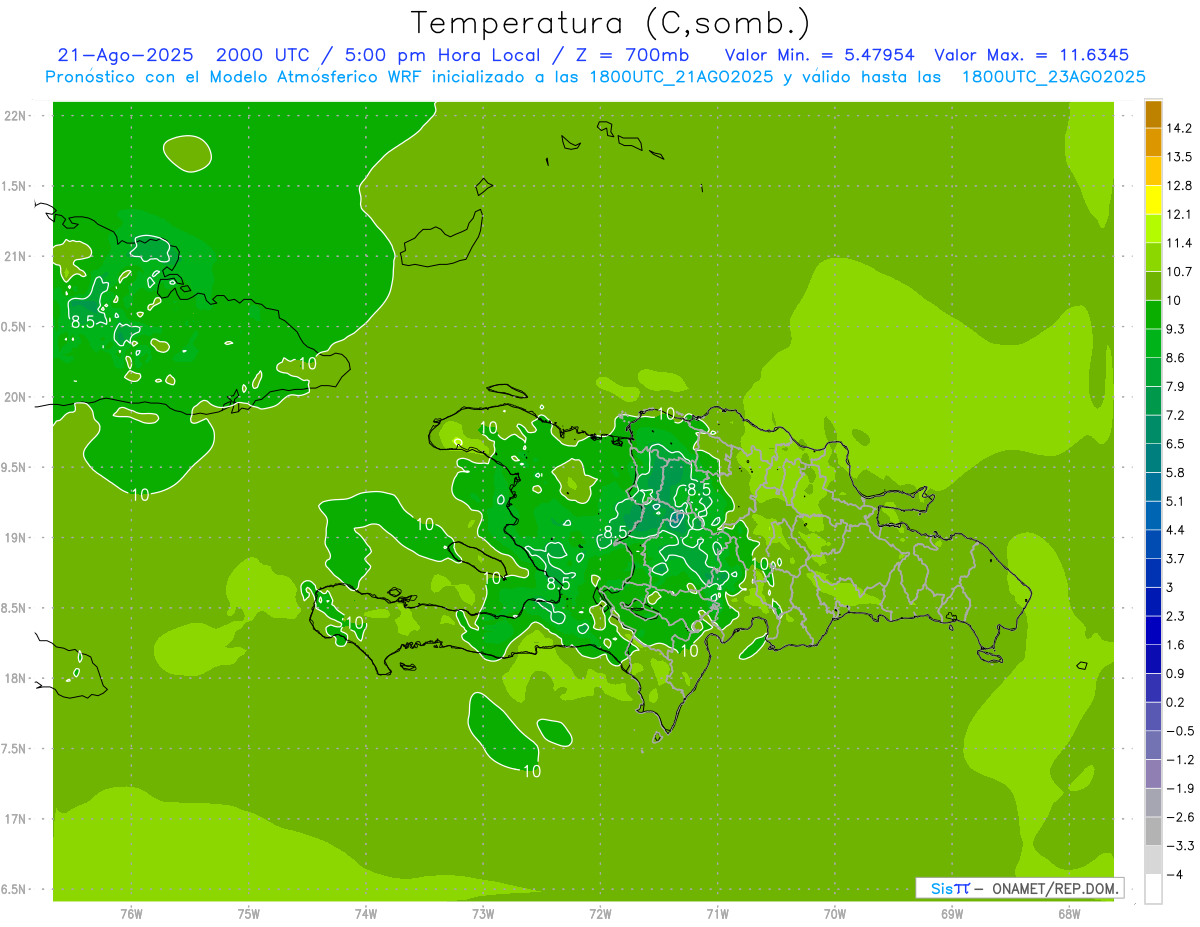Click the '68W' longitude axis label
The image size is (1200, 927).
tap(1068, 914)
